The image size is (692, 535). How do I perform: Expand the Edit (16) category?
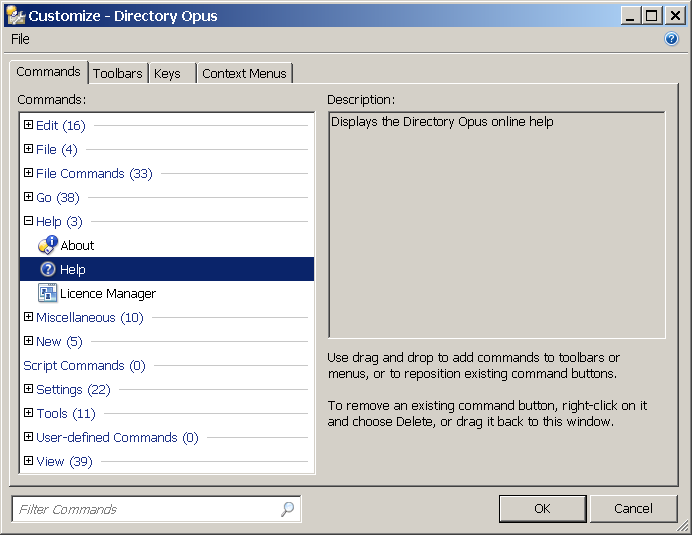click(28, 124)
